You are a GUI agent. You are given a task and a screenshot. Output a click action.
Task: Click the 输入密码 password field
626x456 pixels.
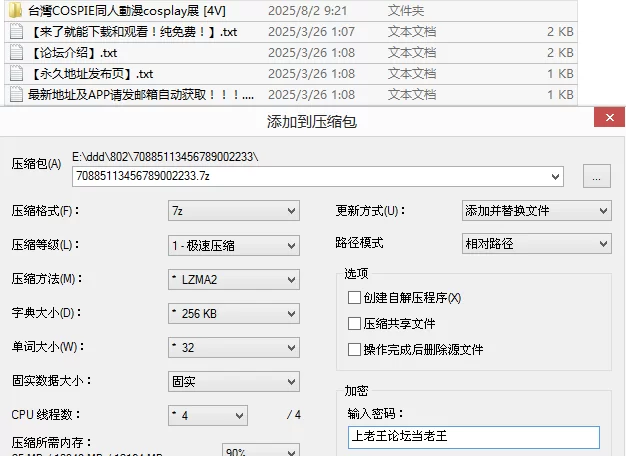pos(474,437)
